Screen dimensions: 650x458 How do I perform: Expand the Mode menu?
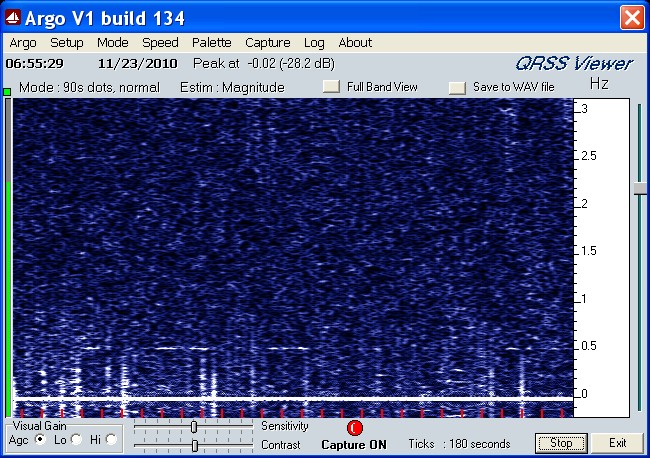click(x=112, y=43)
